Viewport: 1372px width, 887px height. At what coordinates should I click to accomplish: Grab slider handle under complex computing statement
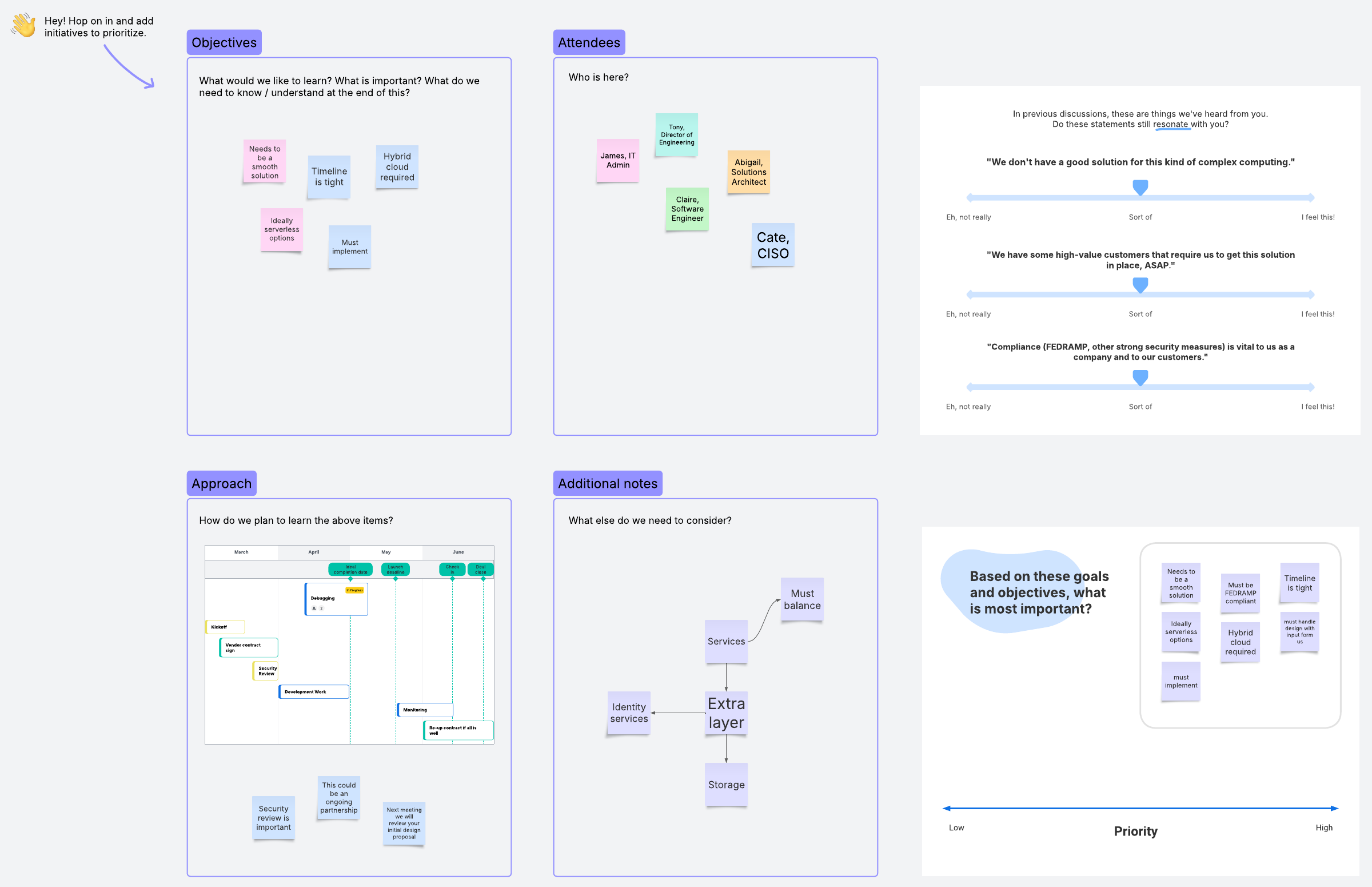(x=1140, y=187)
